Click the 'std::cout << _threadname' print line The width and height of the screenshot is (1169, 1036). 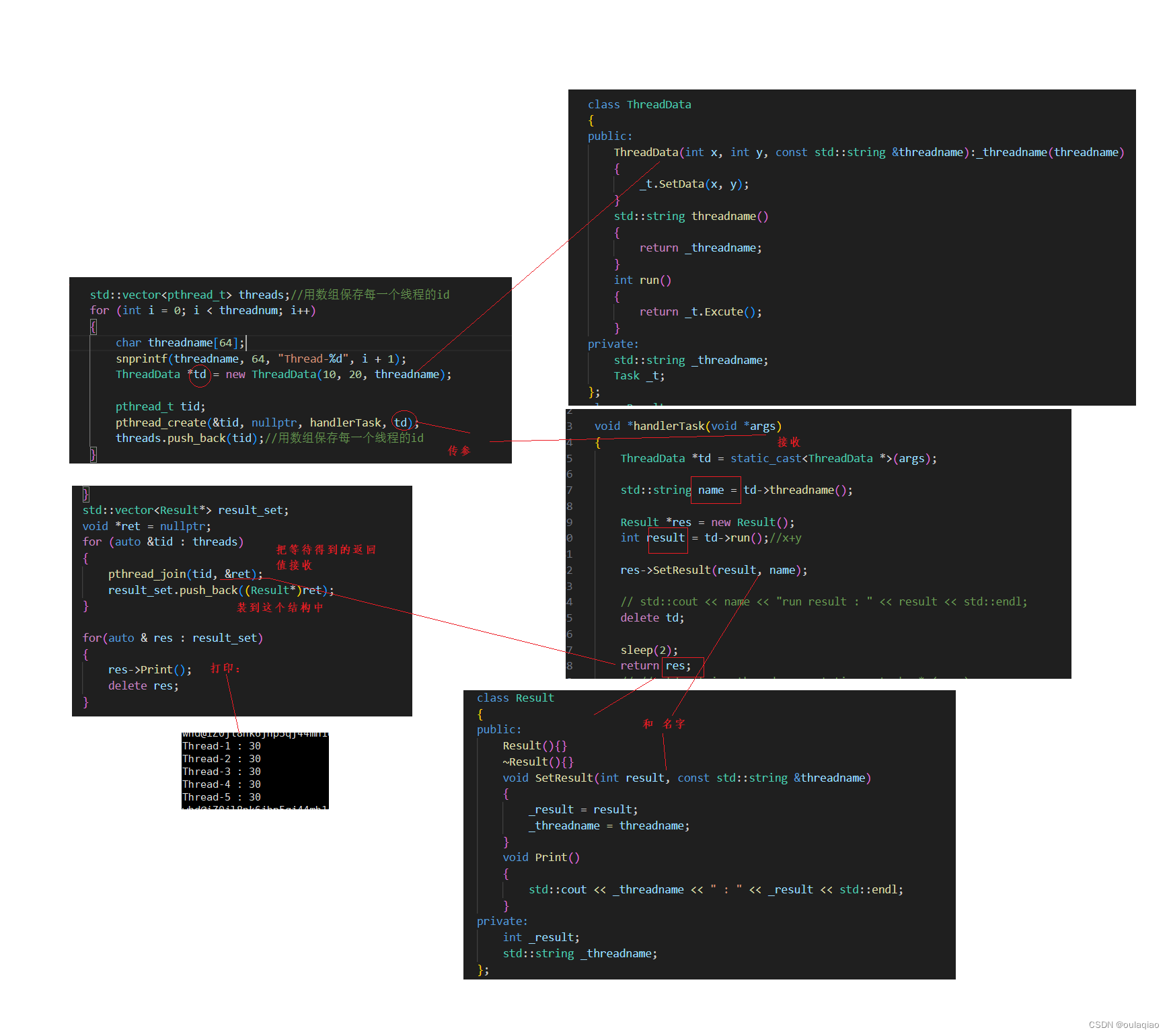pyautogui.click(x=716, y=889)
